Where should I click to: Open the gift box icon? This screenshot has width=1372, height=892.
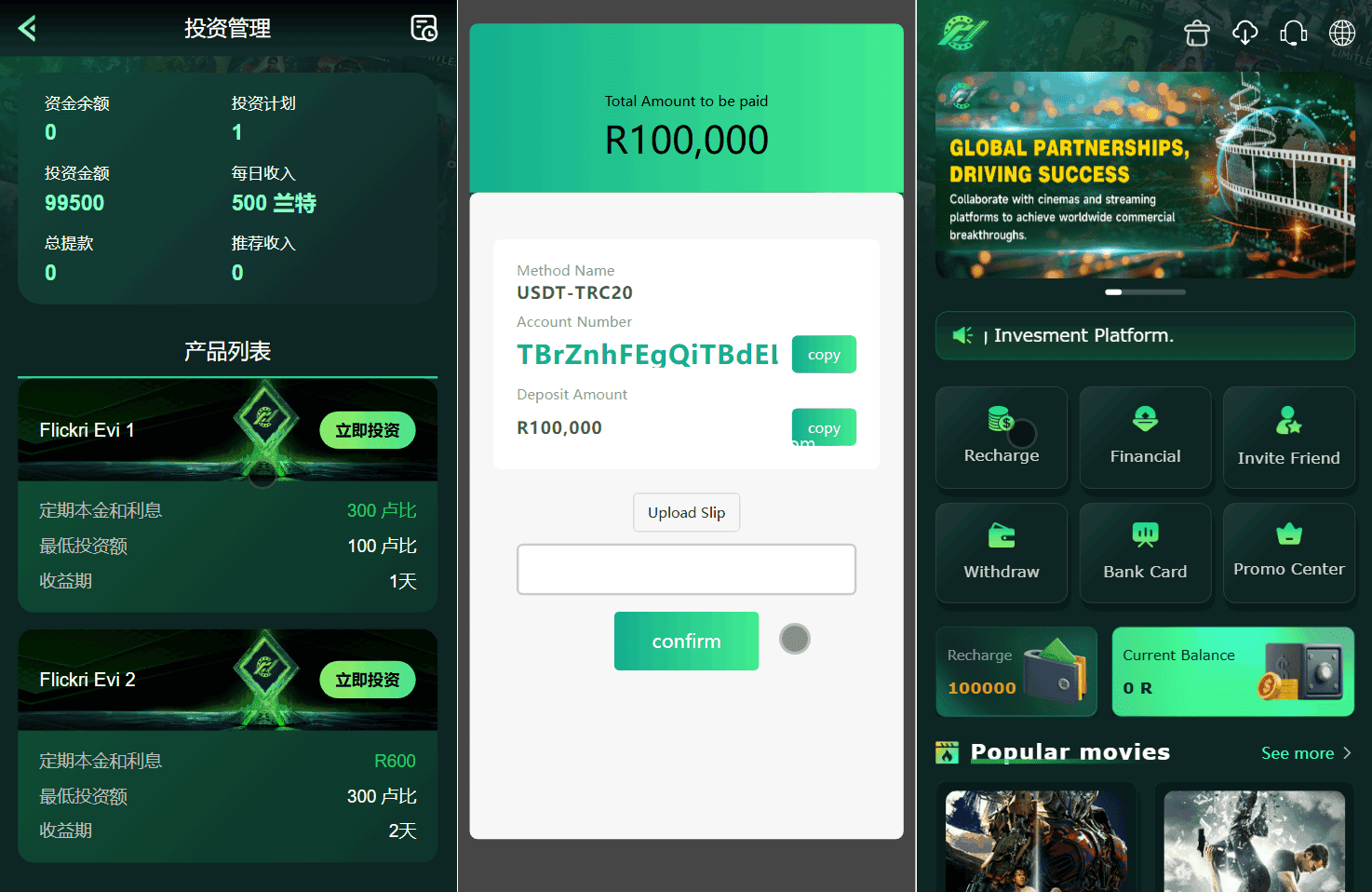point(1197,33)
